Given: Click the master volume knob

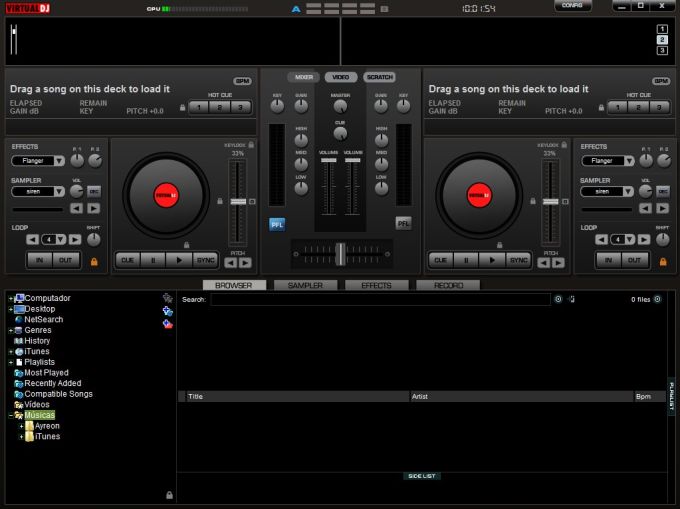Looking at the screenshot, I should (340, 106).
